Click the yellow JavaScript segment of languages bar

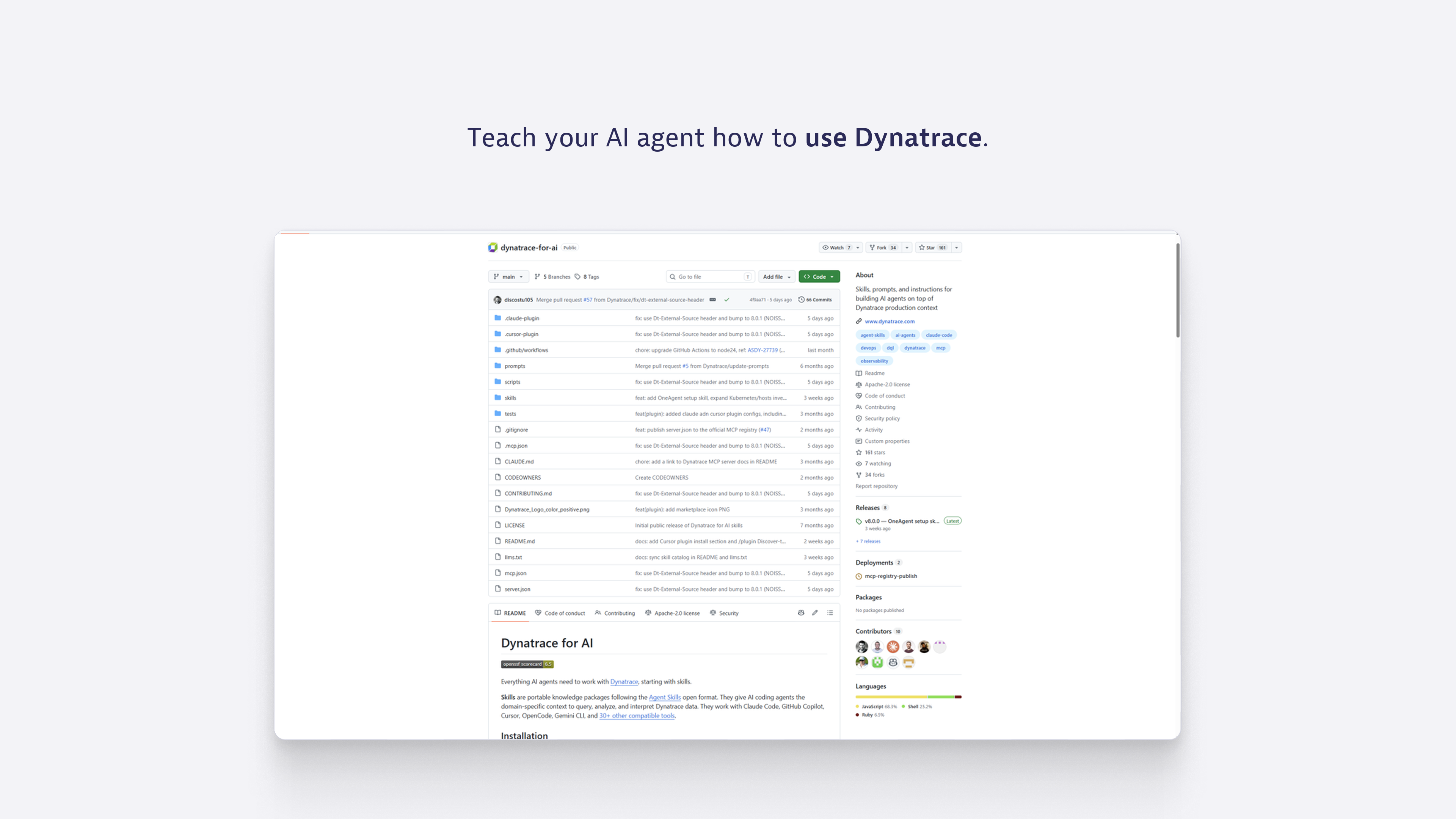(891, 697)
